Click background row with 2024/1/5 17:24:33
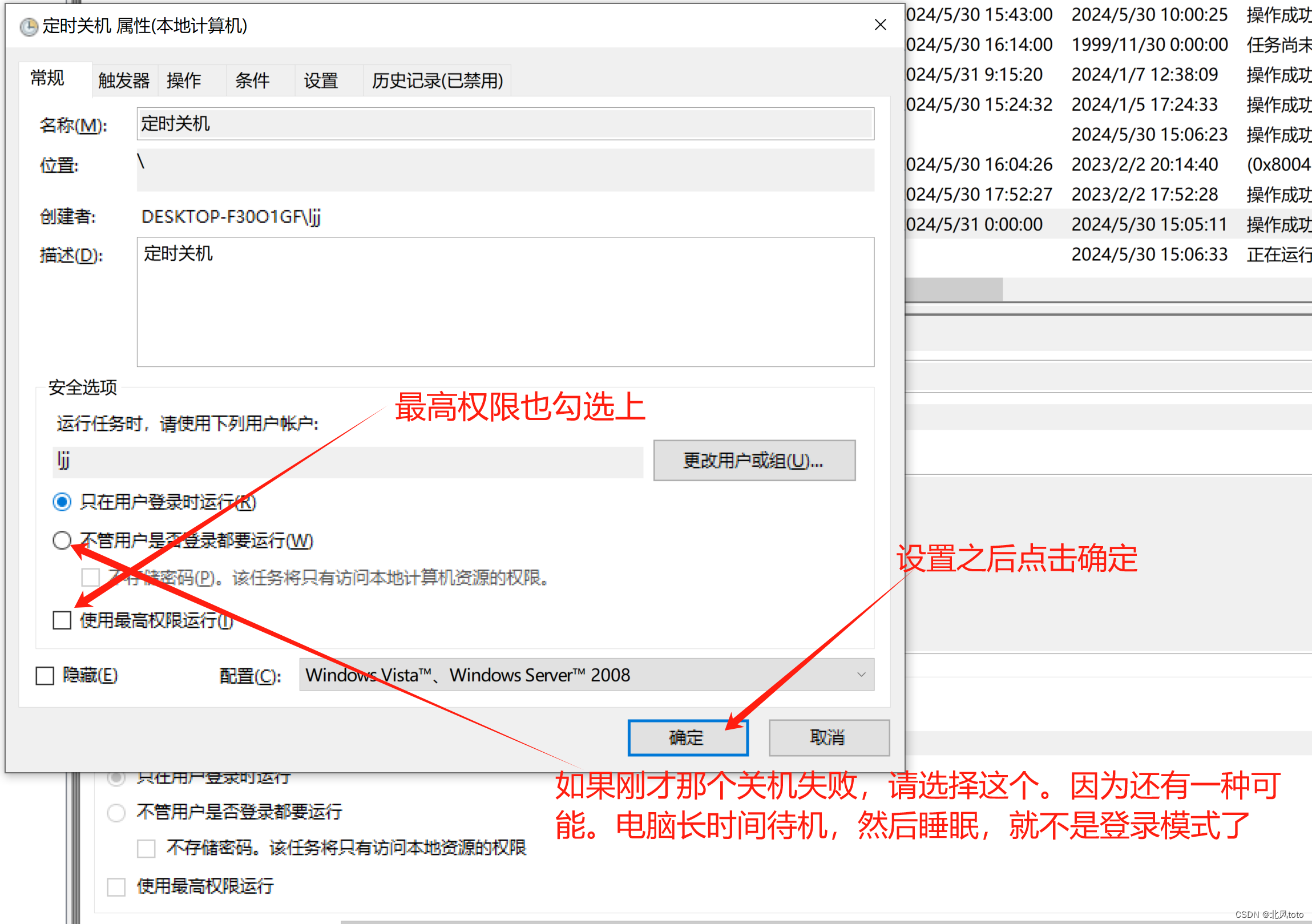Screen dimensions: 1312x924 pos(1108,104)
